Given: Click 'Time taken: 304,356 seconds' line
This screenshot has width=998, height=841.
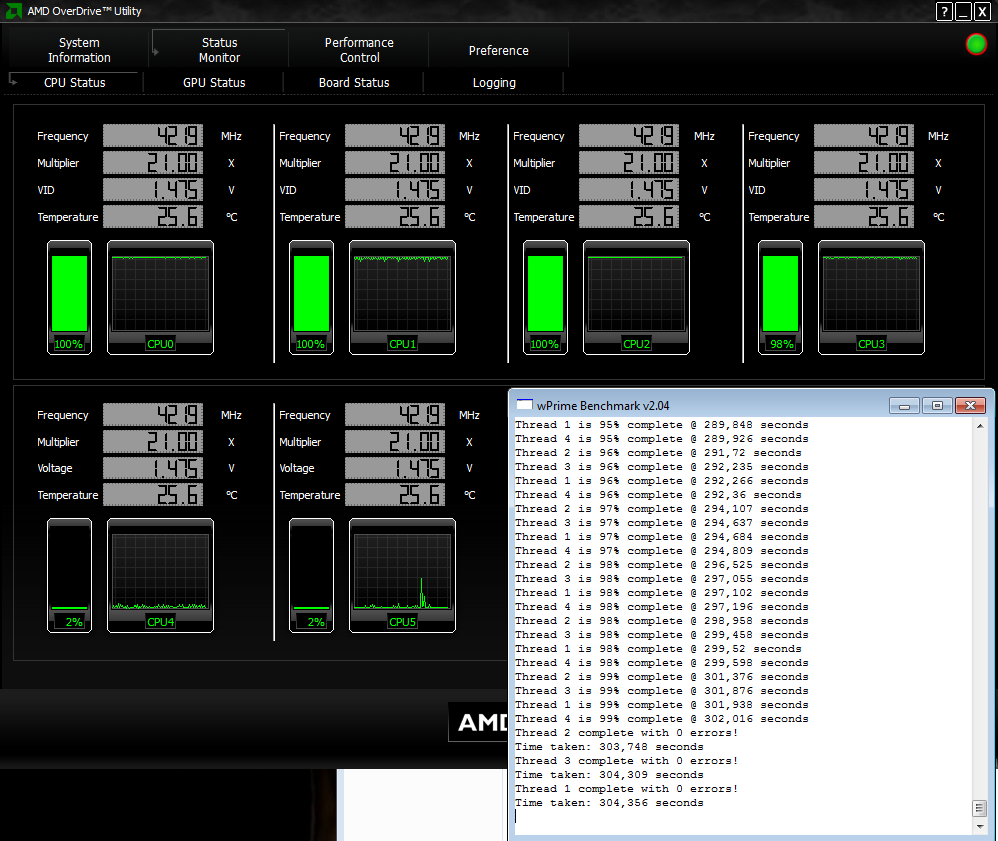Looking at the screenshot, I should [x=609, y=803].
